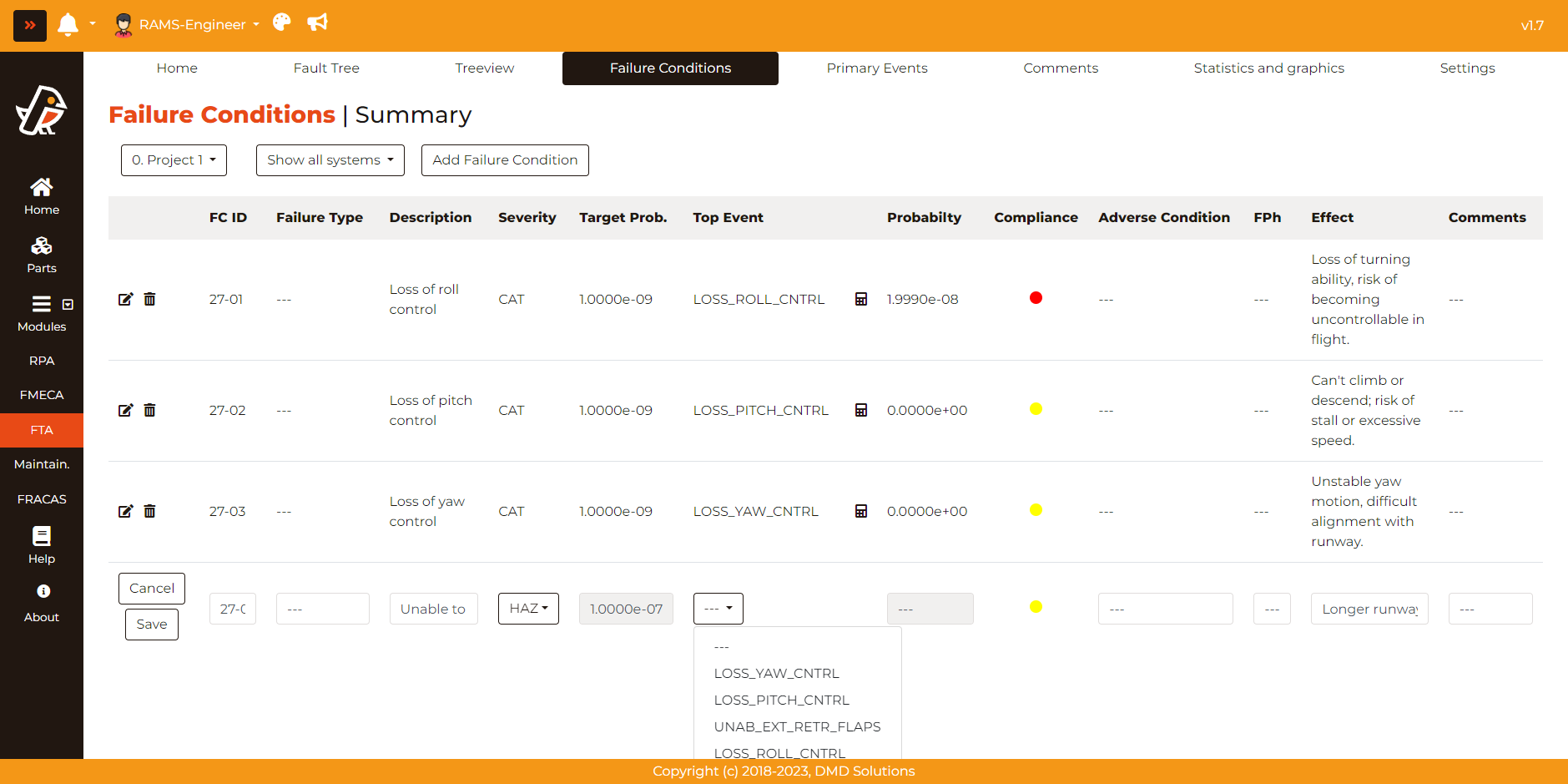Open Parts from the sidebar
The width and height of the screenshot is (1568, 784).
[x=42, y=255]
